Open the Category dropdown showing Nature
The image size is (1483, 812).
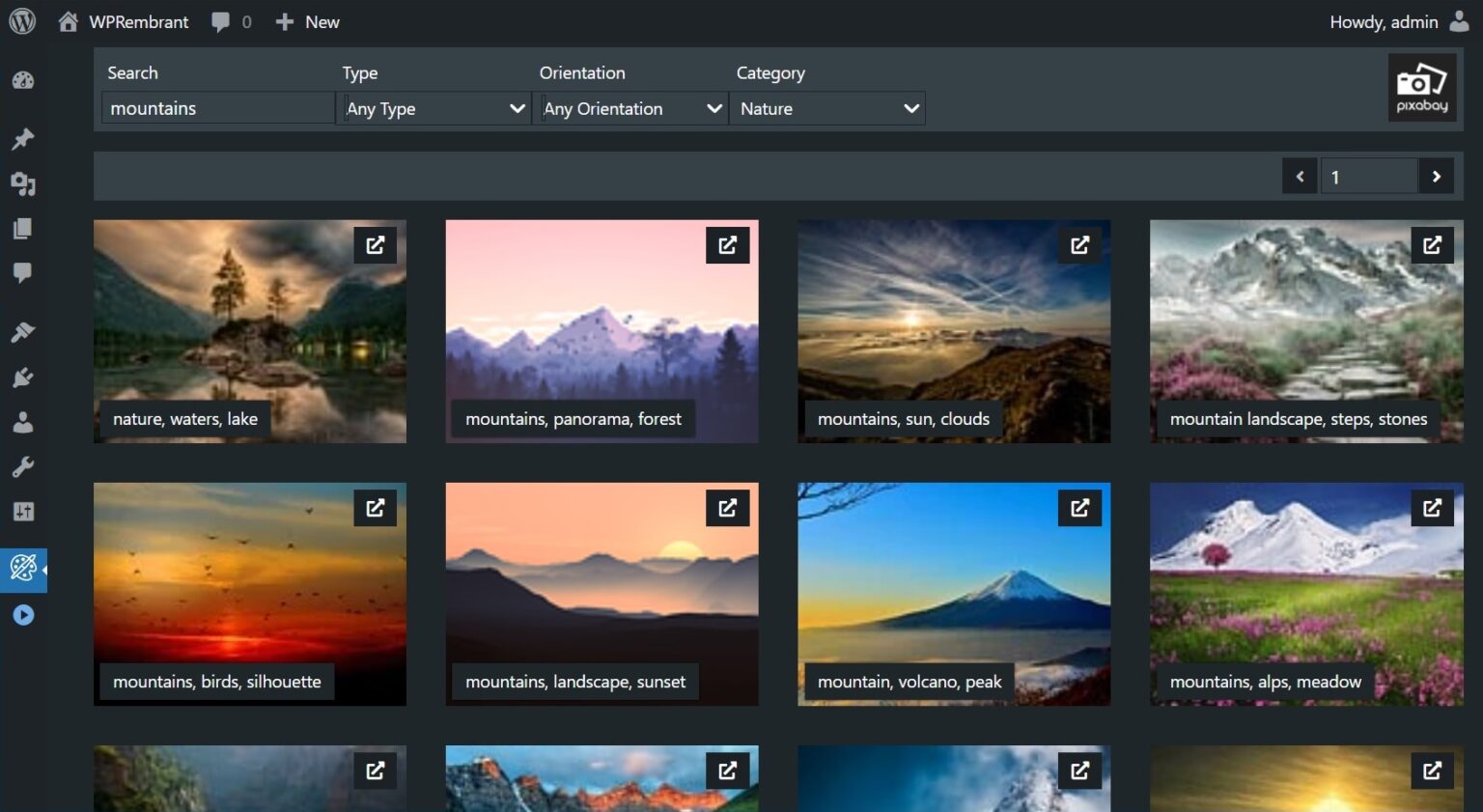[x=827, y=109]
